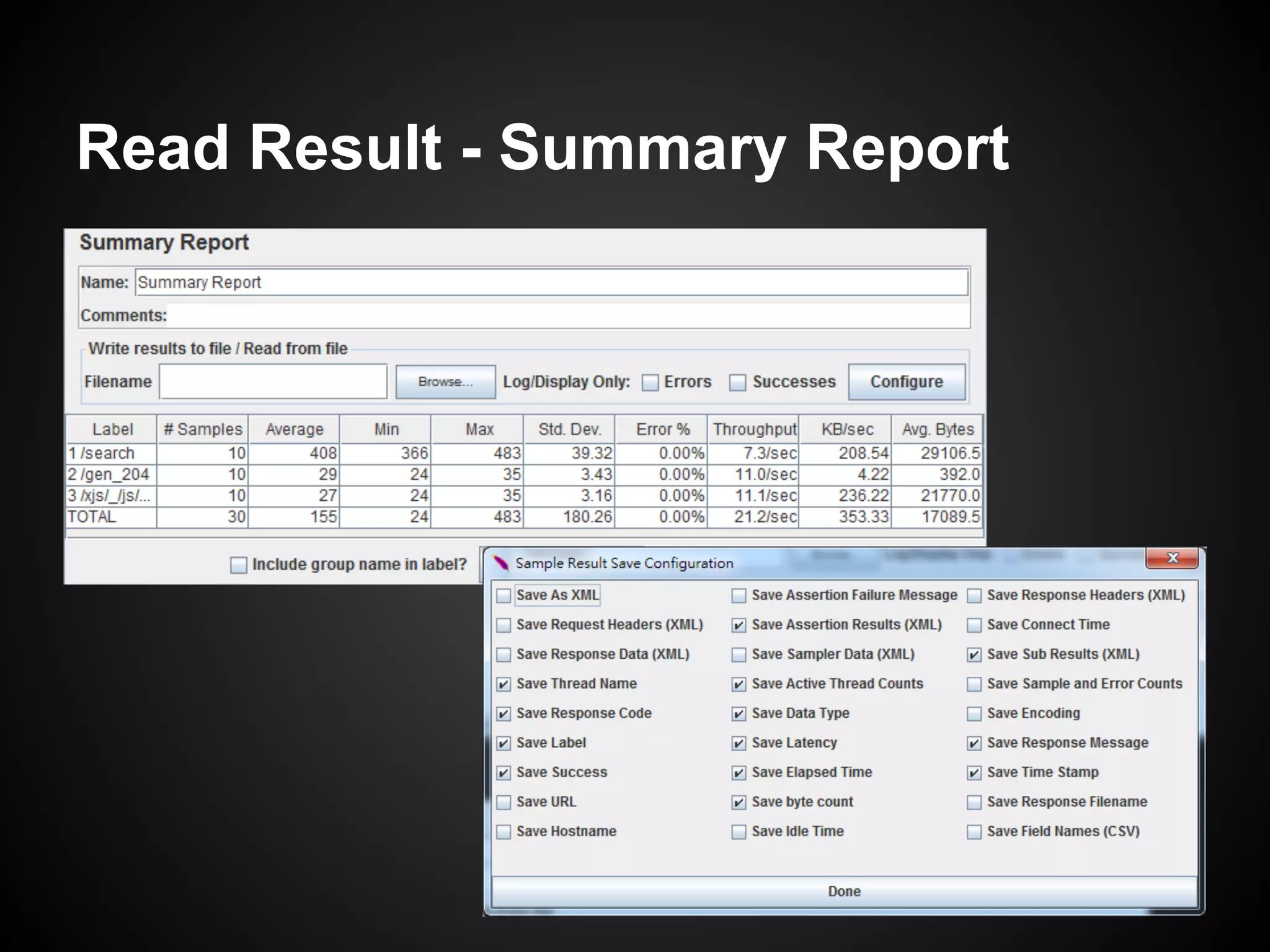Uncheck Save Thread Name
This screenshot has height=952, width=1270.
tap(504, 684)
